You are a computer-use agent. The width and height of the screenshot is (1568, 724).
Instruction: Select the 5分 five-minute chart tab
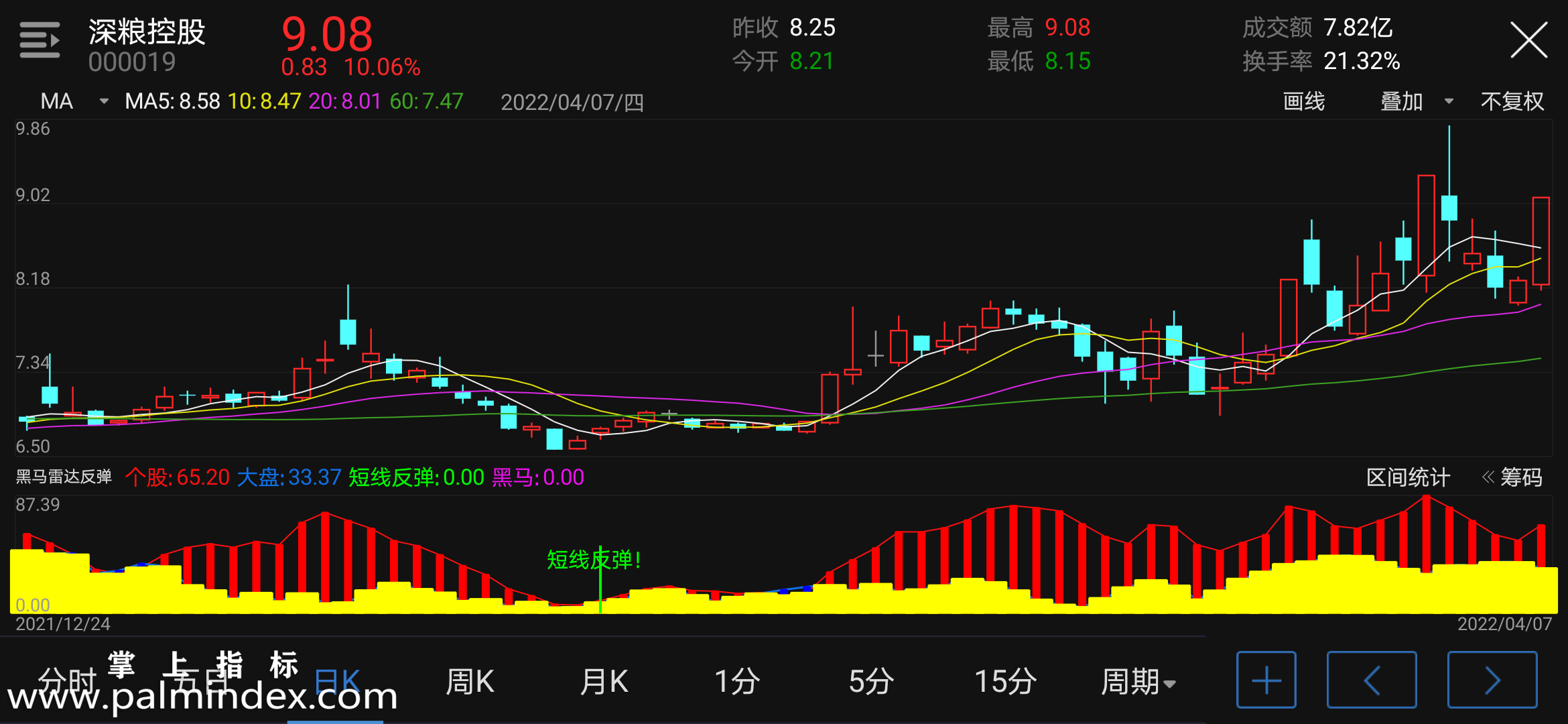(x=871, y=681)
